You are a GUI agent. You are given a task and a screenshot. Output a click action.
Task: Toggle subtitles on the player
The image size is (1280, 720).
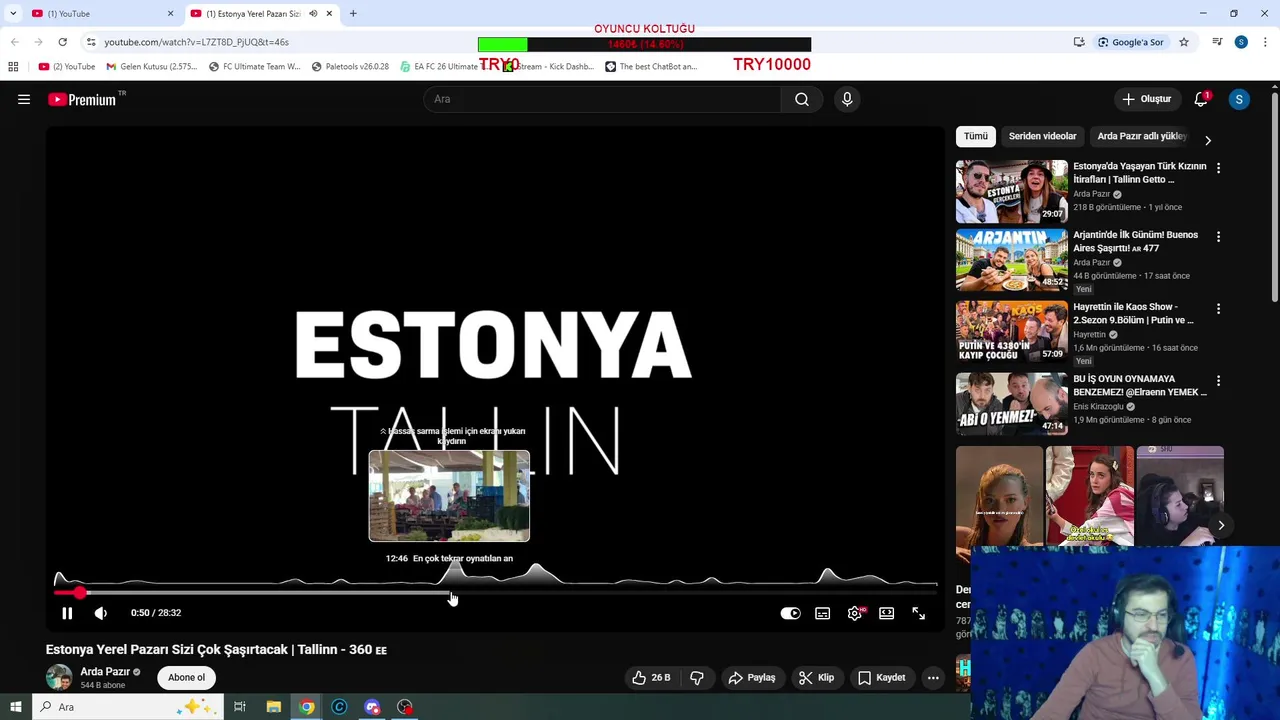coord(822,613)
